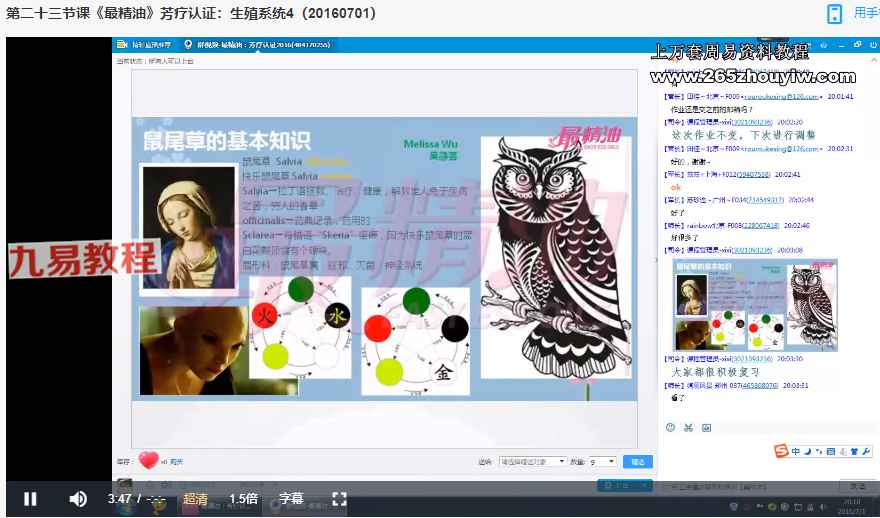
Task: Click the blue send gift button
Action: click(x=638, y=461)
